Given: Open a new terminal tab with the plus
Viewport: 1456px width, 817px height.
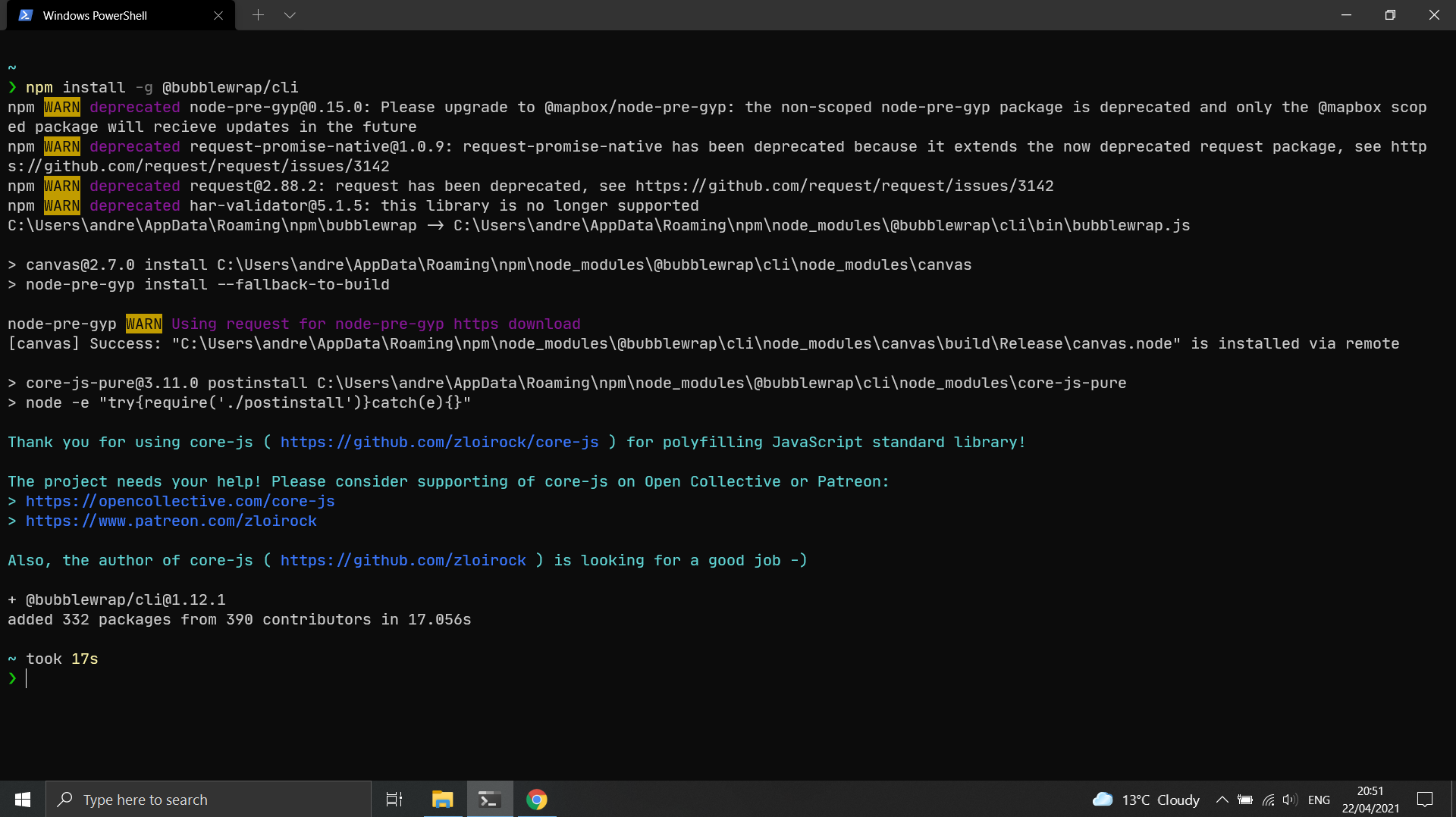Looking at the screenshot, I should point(258,14).
